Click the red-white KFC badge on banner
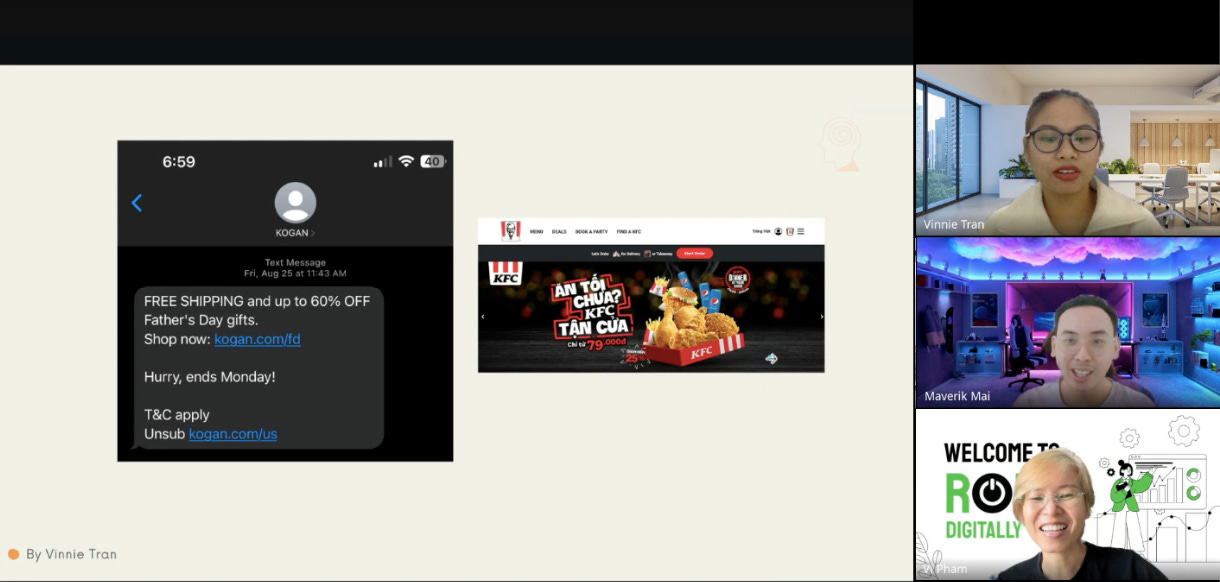Viewport: 1220px width, 582px height. [x=506, y=273]
